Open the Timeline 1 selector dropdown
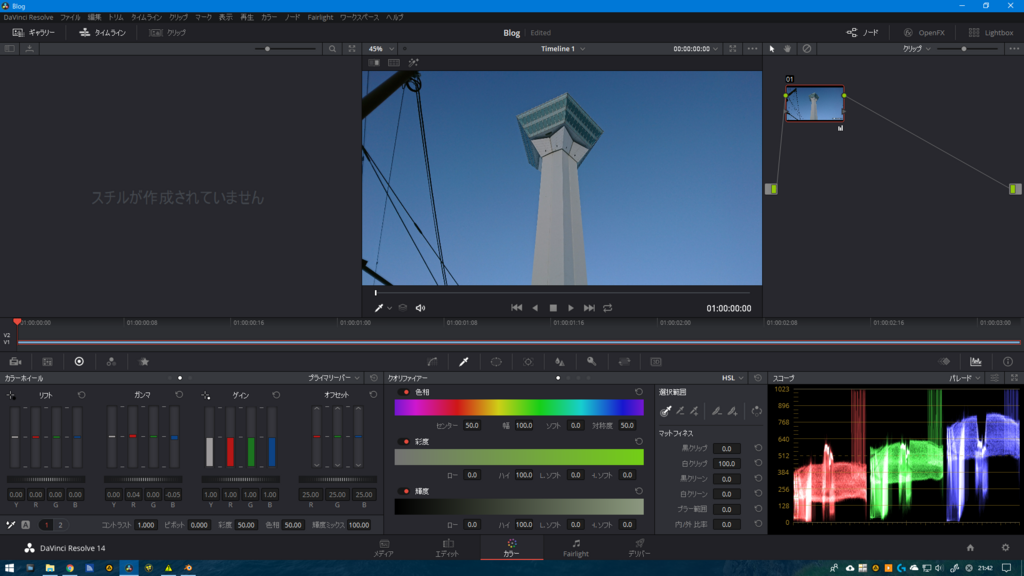The height and width of the screenshot is (576, 1024). point(562,49)
